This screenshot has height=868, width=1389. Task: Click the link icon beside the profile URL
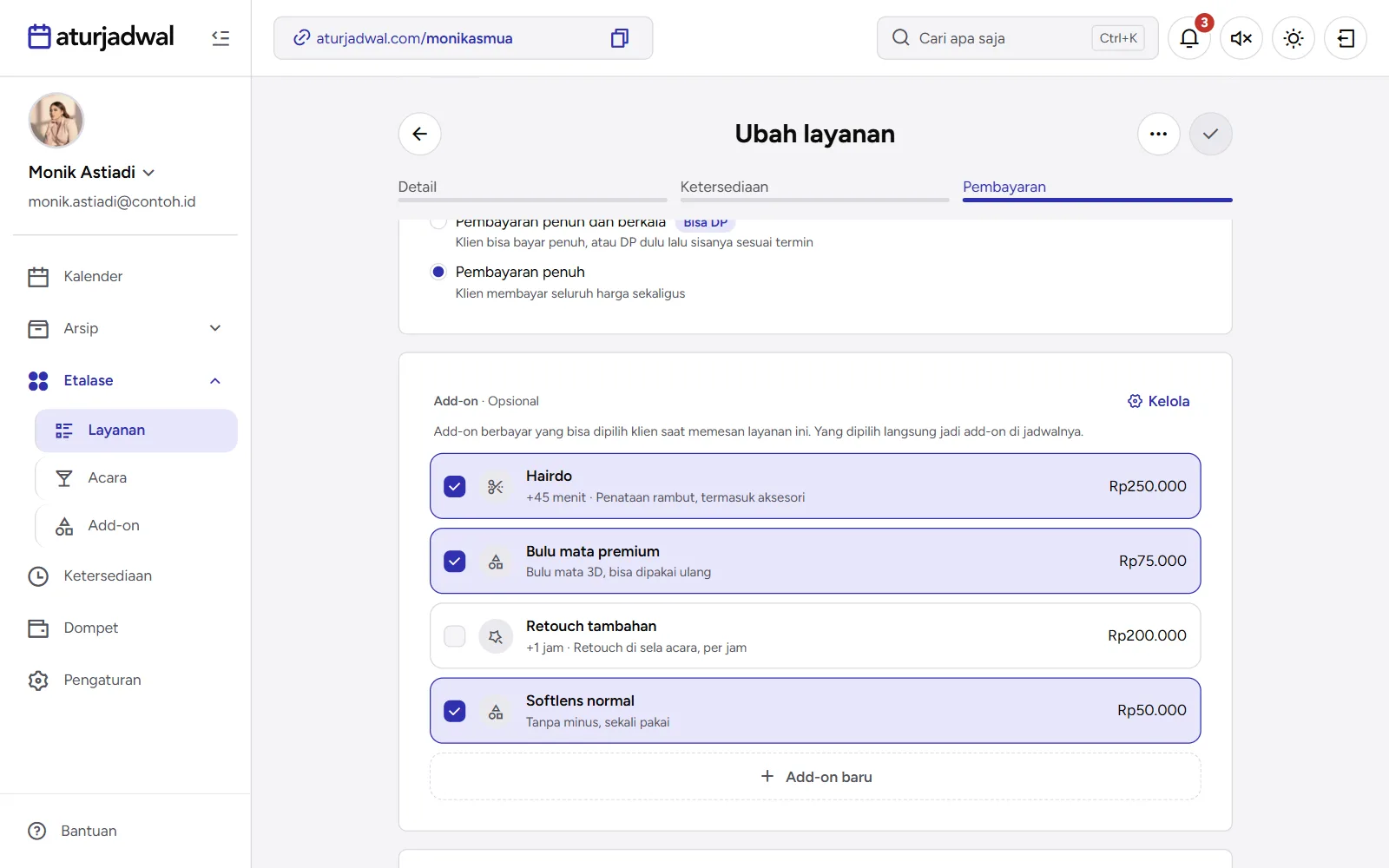[301, 38]
